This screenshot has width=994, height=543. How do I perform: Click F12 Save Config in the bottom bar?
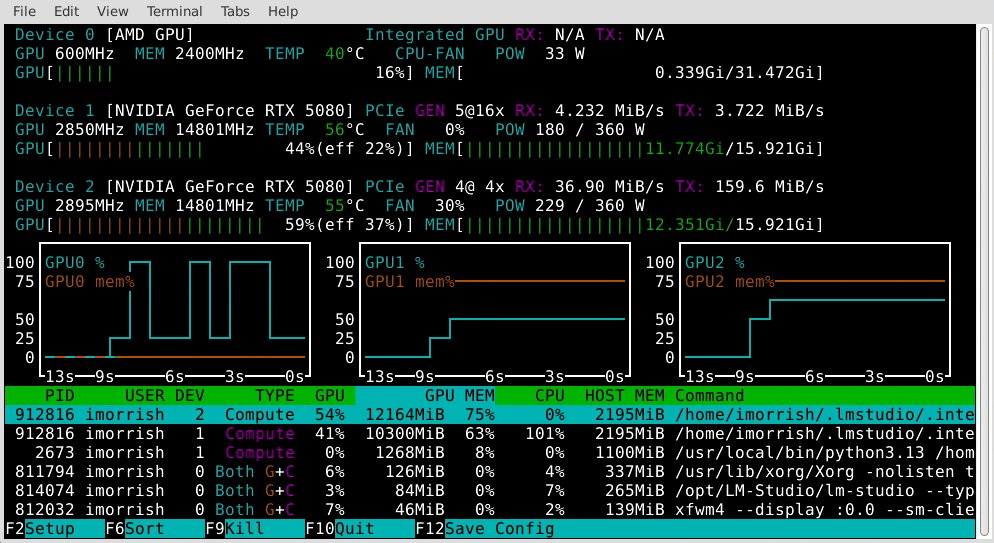(485, 528)
